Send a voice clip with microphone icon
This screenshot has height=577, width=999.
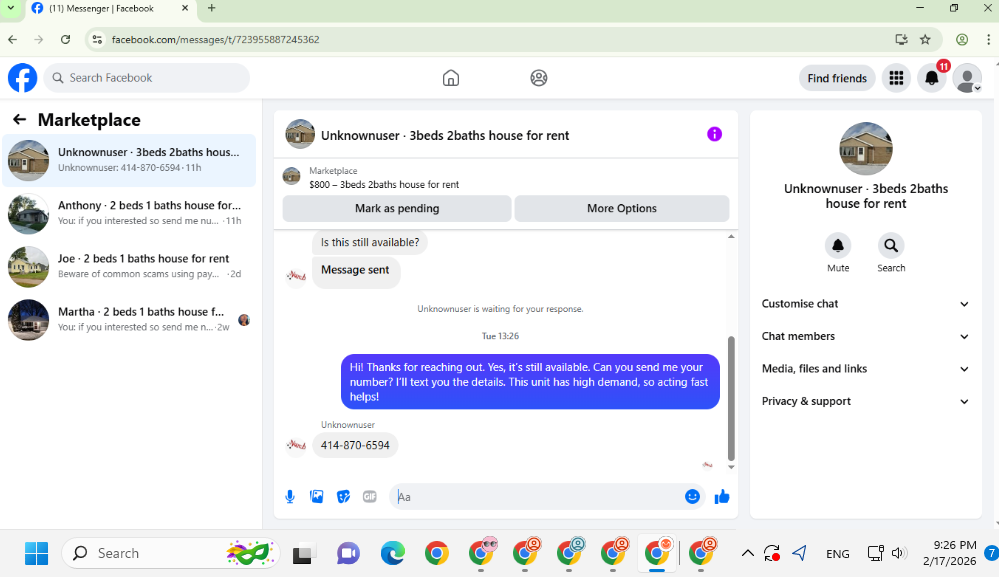(x=290, y=497)
